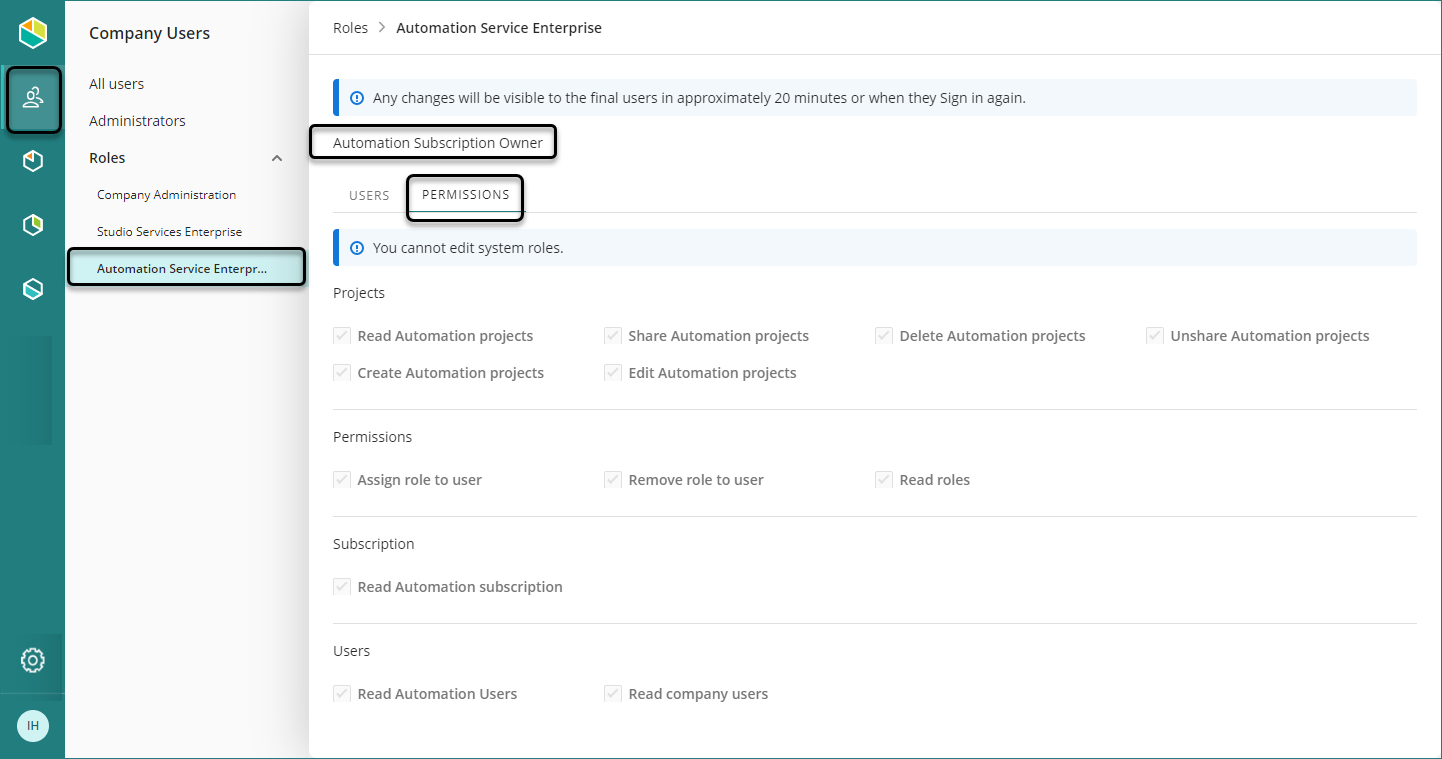Click the Company Users heading
Image resolution: width=1442 pixels, height=759 pixels.
tap(149, 33)
